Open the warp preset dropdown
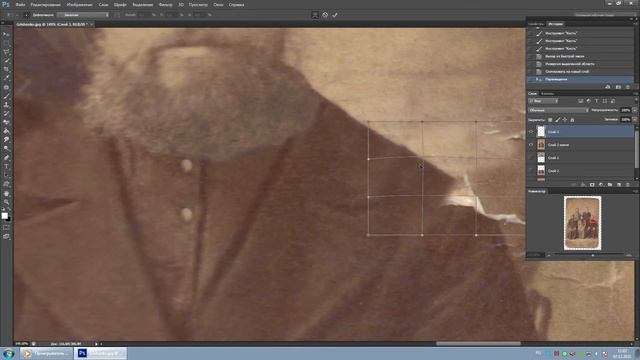This screenshot has width=640, height=360. click(x=84, y=15)
